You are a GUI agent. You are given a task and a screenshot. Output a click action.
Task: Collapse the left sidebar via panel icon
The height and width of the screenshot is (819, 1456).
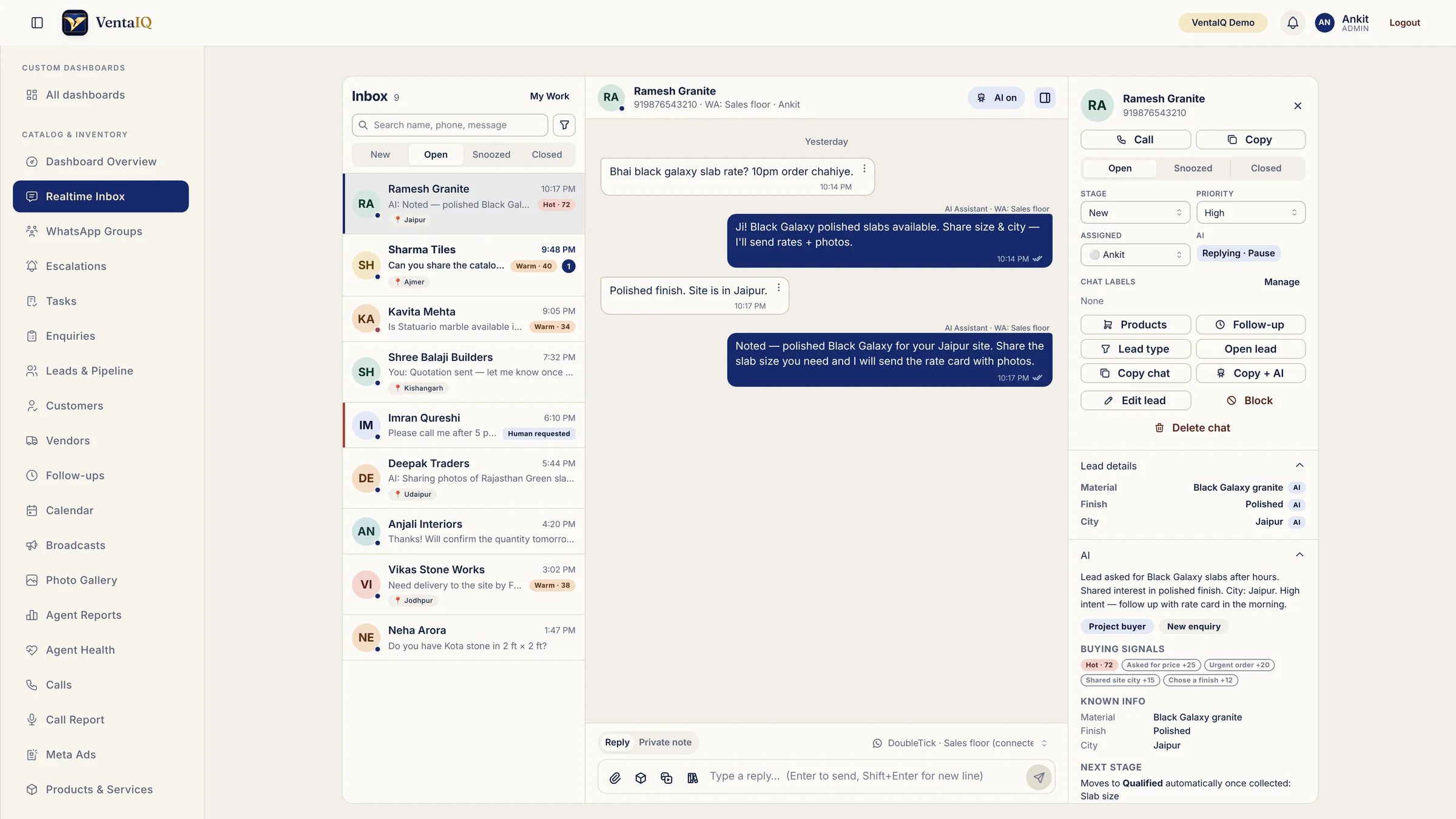click(x=37, y=22)
